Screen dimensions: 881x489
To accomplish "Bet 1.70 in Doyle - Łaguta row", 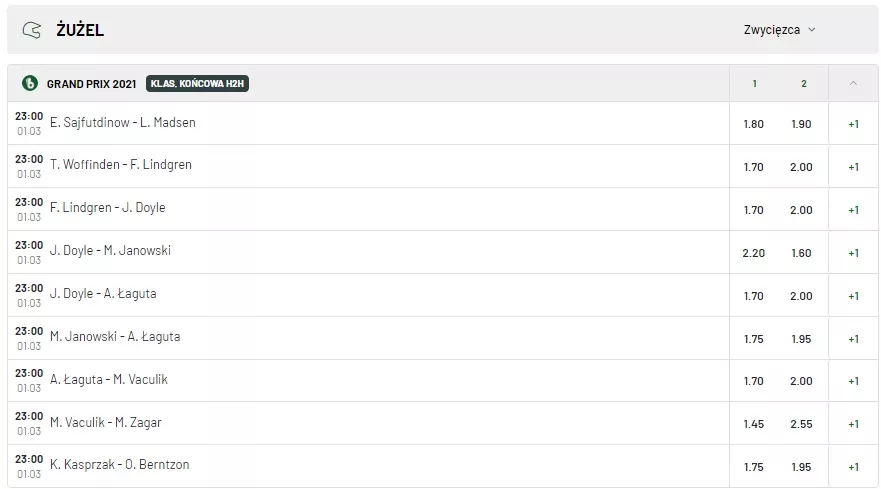I will pos(753,296).
